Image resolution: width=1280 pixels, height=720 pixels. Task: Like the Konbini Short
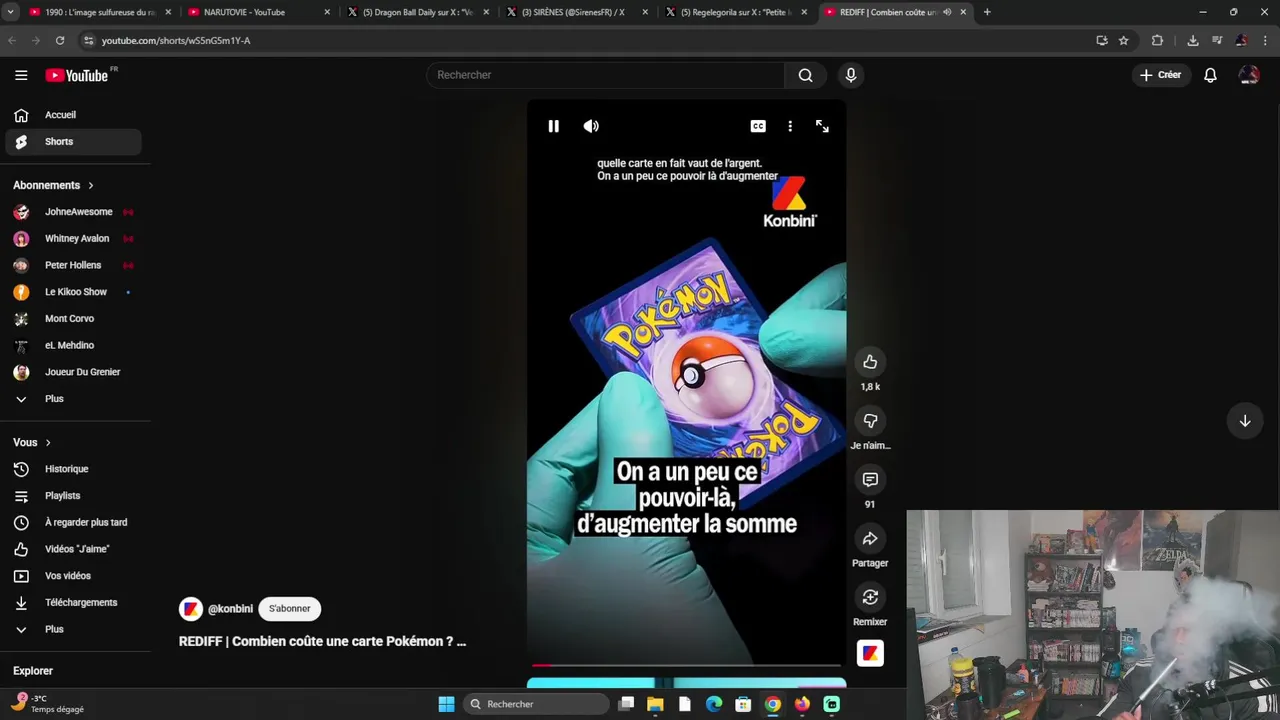870,362
